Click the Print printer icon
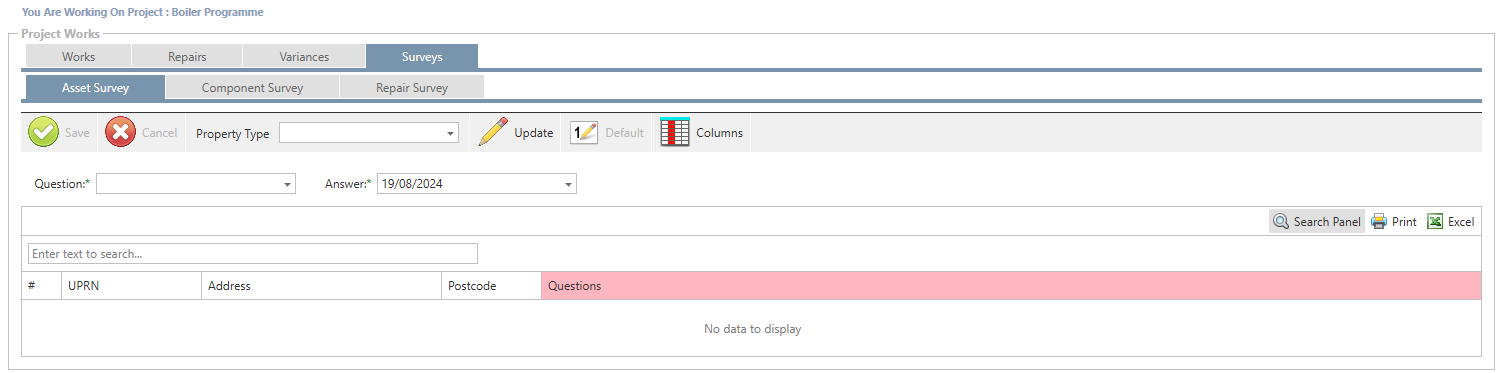The width and height of the screenshot is (1503, 373). 1379,222
